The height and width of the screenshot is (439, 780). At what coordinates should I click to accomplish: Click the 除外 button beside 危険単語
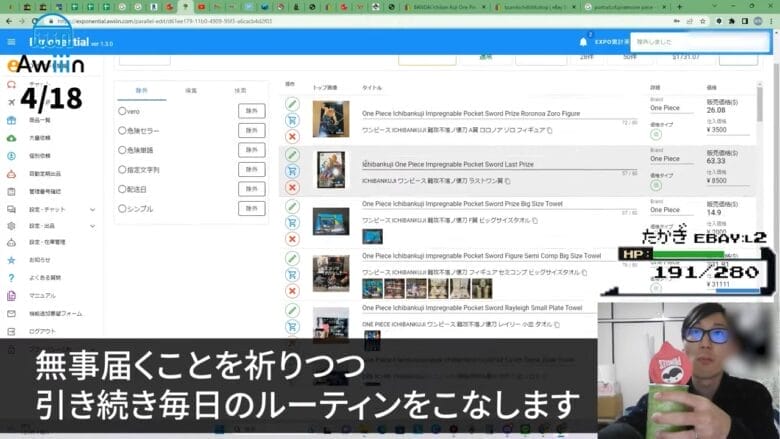(x=252, y=150)
